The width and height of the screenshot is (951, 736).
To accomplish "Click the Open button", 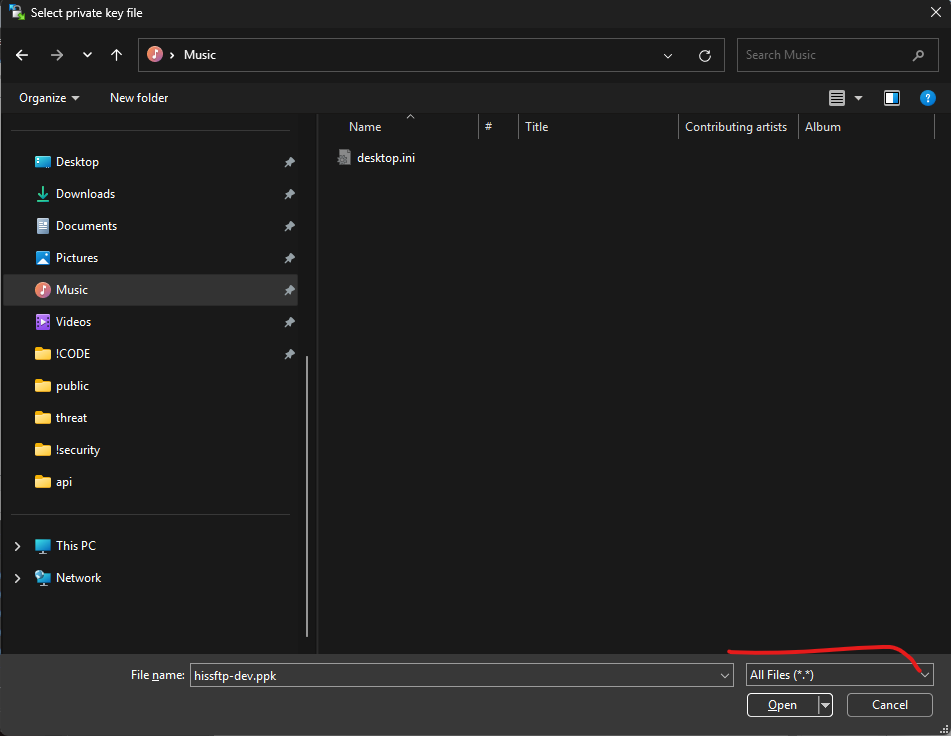I will tap(781, 705).
